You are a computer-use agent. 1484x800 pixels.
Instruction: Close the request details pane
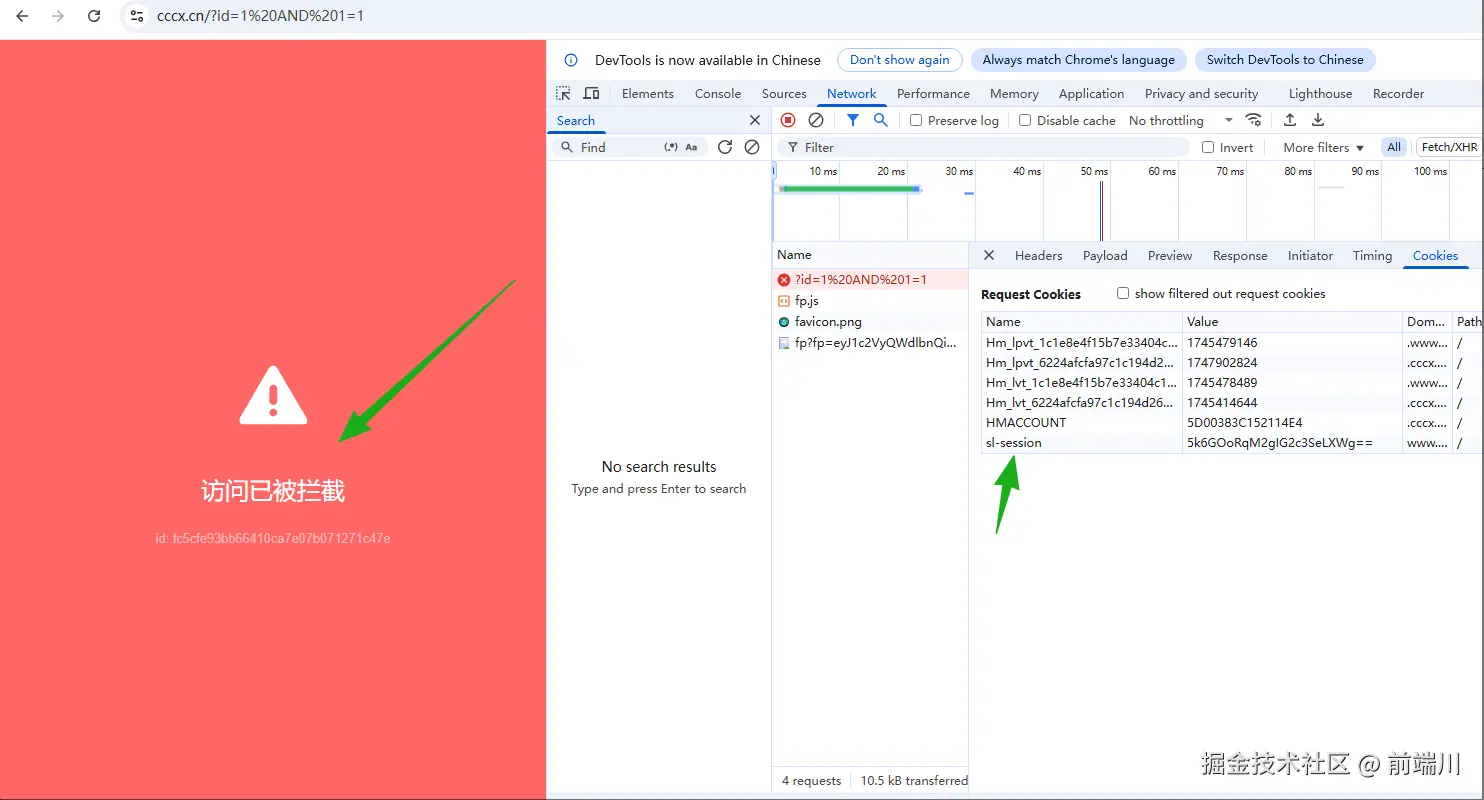pos(988,255)
